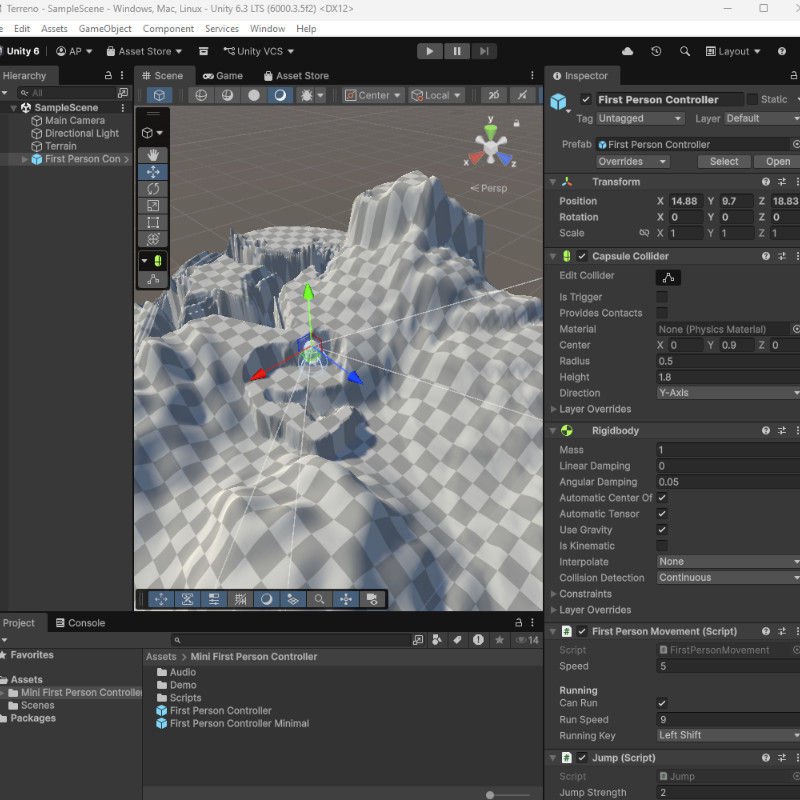Switch to the Game tab

tap(223, 76)
